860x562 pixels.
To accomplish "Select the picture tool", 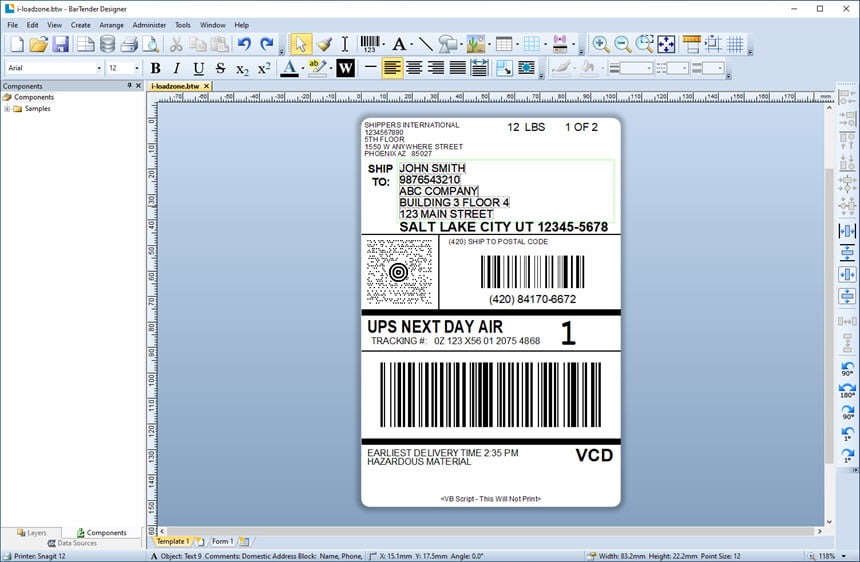I will pyautogui.click(x=476, y=44).
